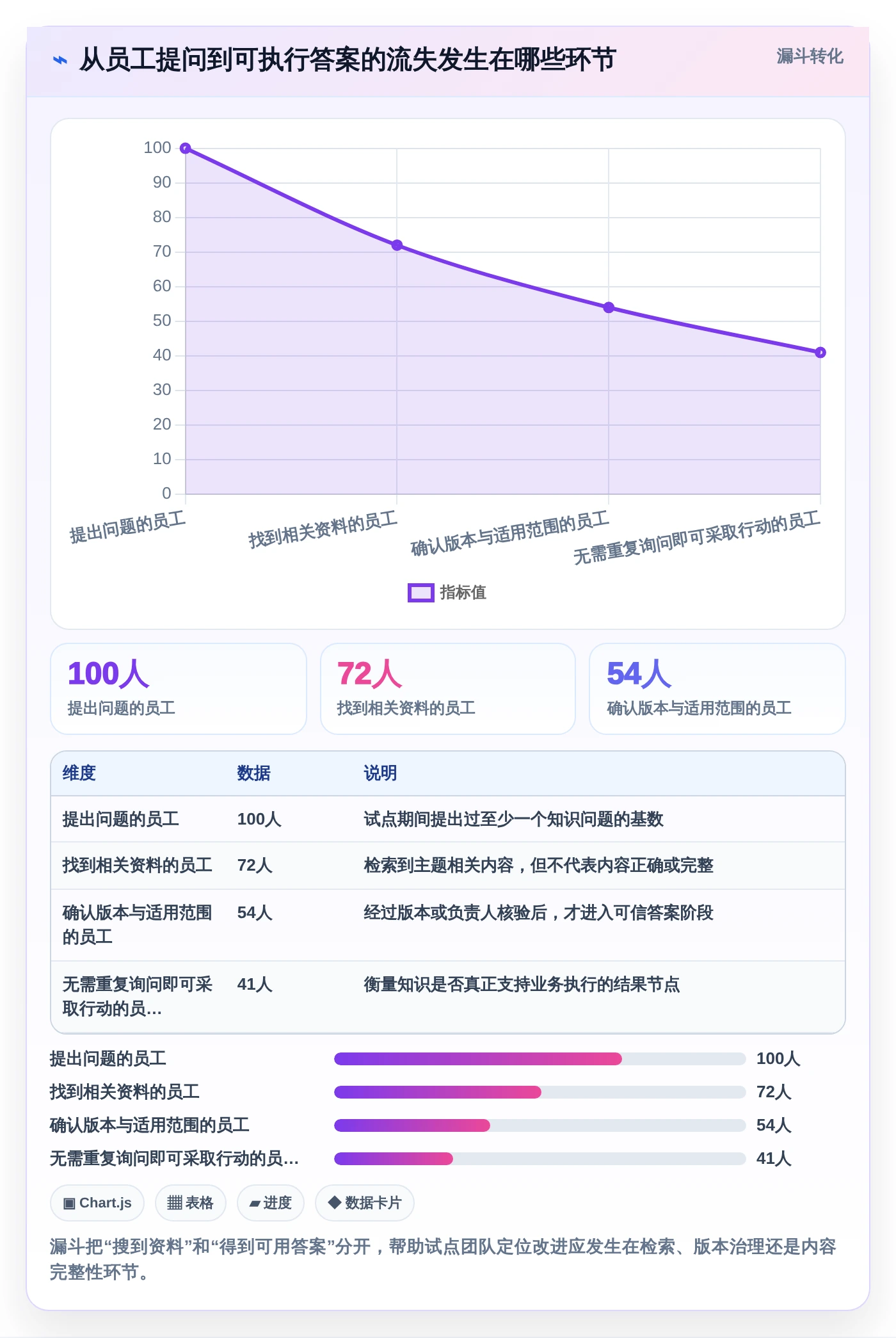This screenshot has height=1338, width=896.
Task: Click the 54人 data card
Action: [717, 689]
